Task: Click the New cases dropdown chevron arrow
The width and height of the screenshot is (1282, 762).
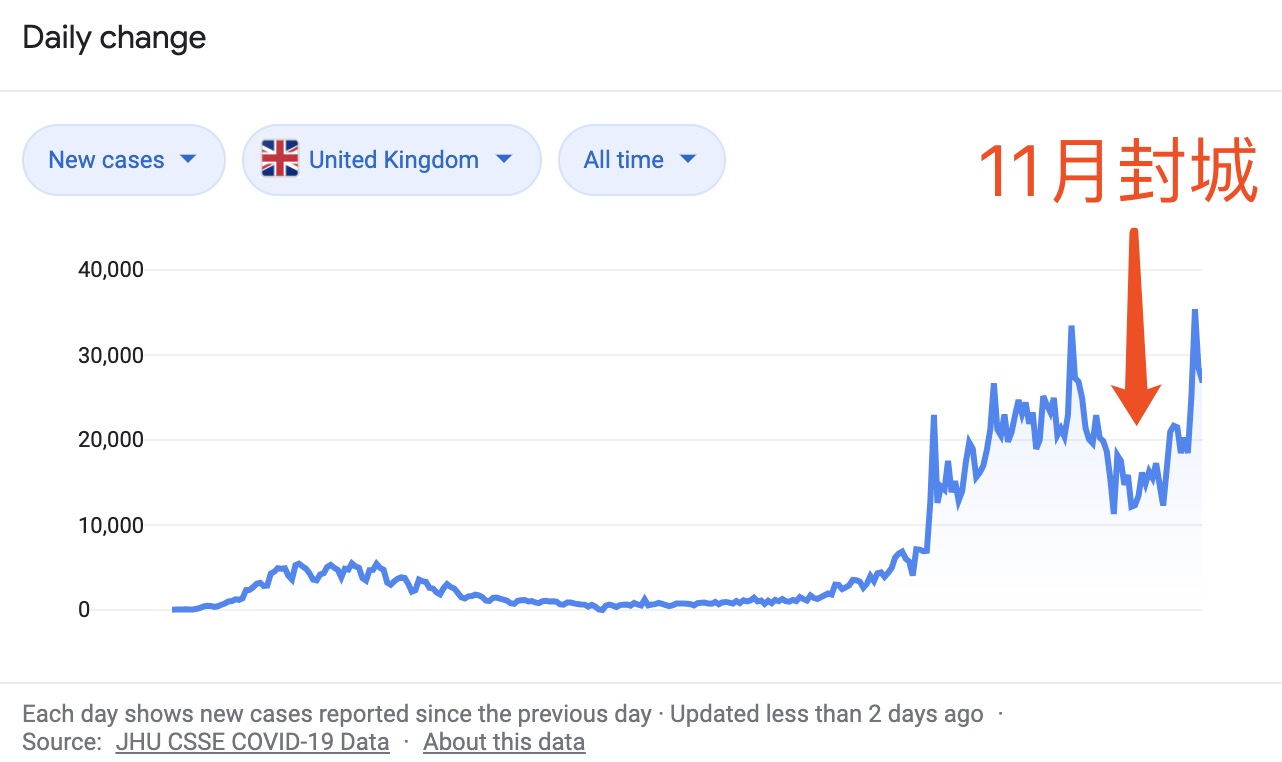Action: pyautogui.click(x=190, y=159)
